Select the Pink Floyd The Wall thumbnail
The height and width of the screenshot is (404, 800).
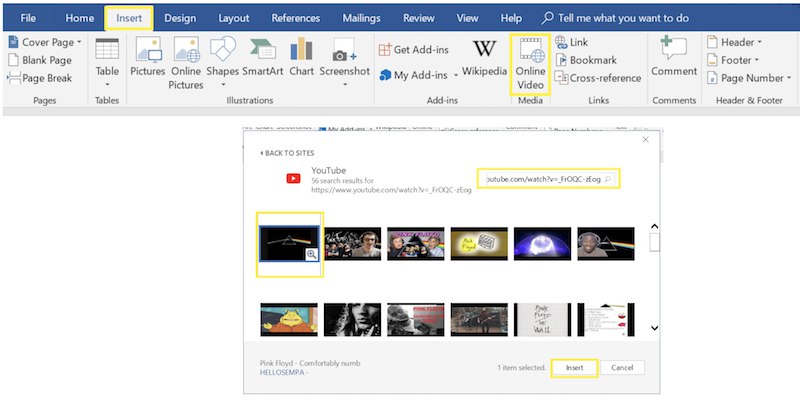[x=542, y=320]
